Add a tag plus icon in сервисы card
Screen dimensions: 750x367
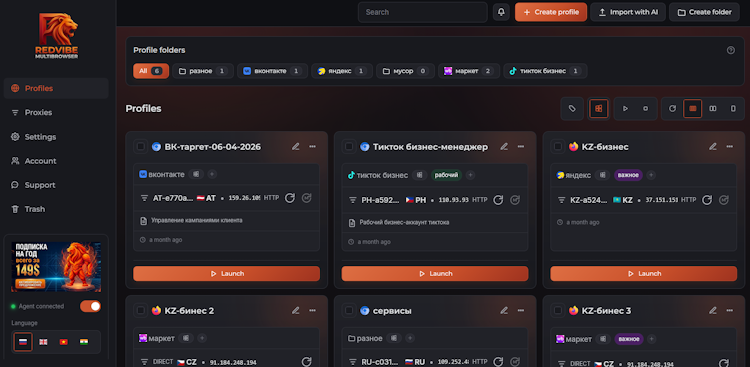[x=410, y=338]
